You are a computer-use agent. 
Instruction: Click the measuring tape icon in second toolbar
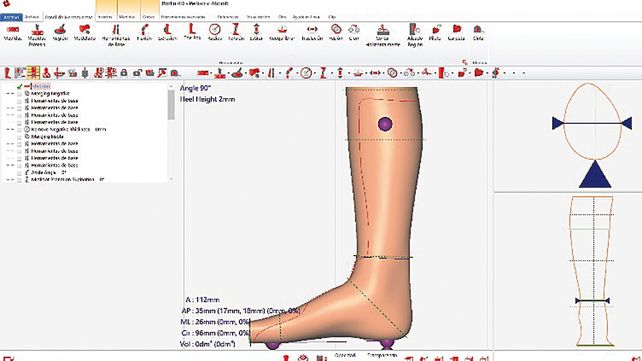pyautogui.click(x=175, y=73)
